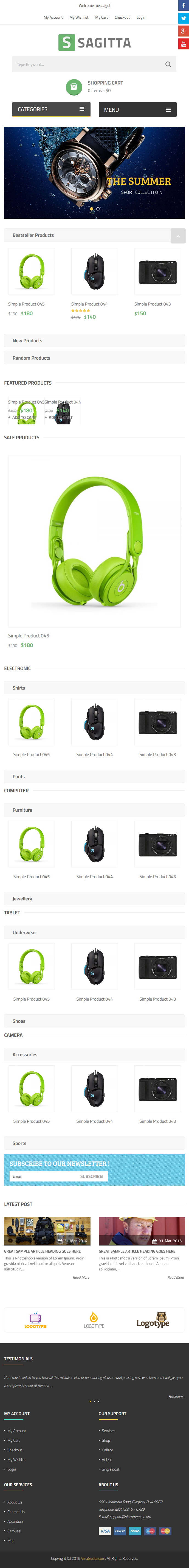
Task: Expand the CATEGORIES menu
Action: pos(52,110)
